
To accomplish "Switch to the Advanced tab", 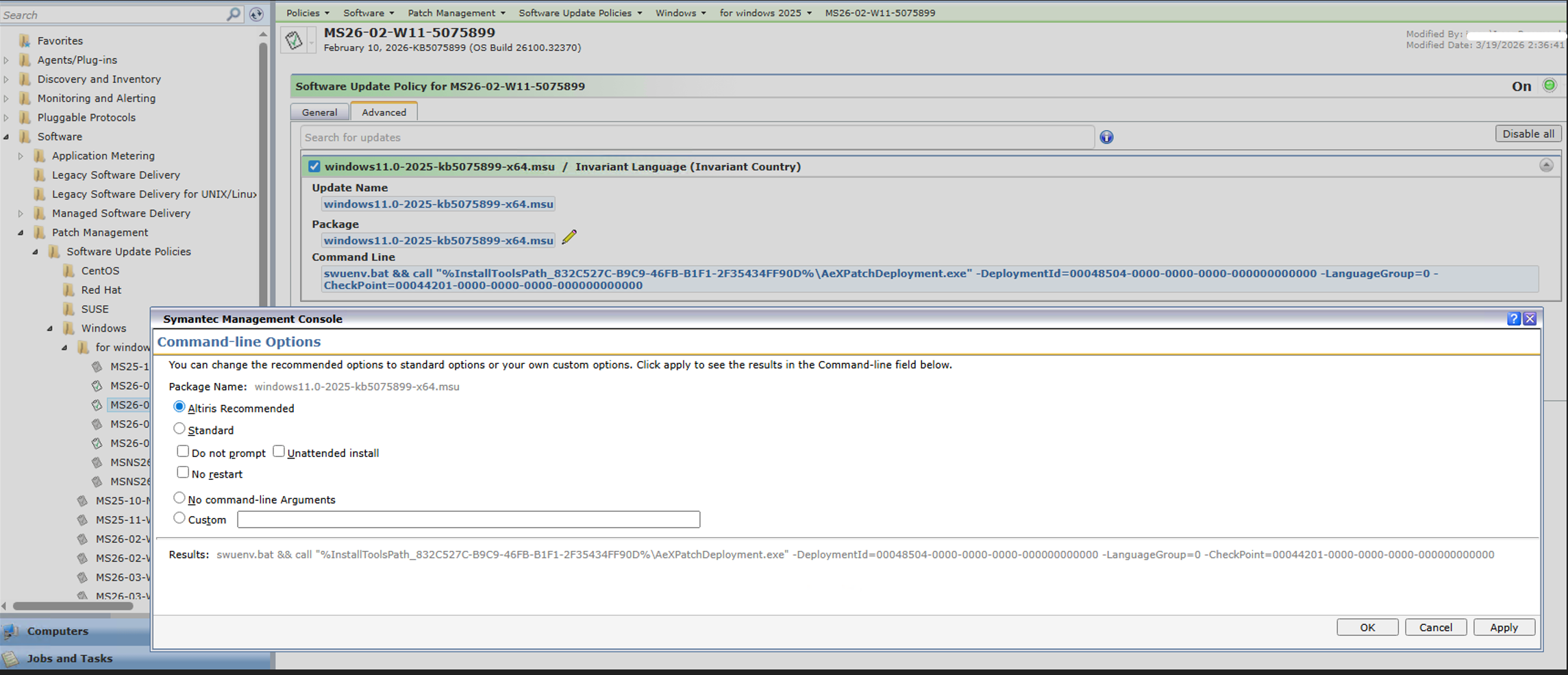I will pyautogui.click(x=384, y=112).
